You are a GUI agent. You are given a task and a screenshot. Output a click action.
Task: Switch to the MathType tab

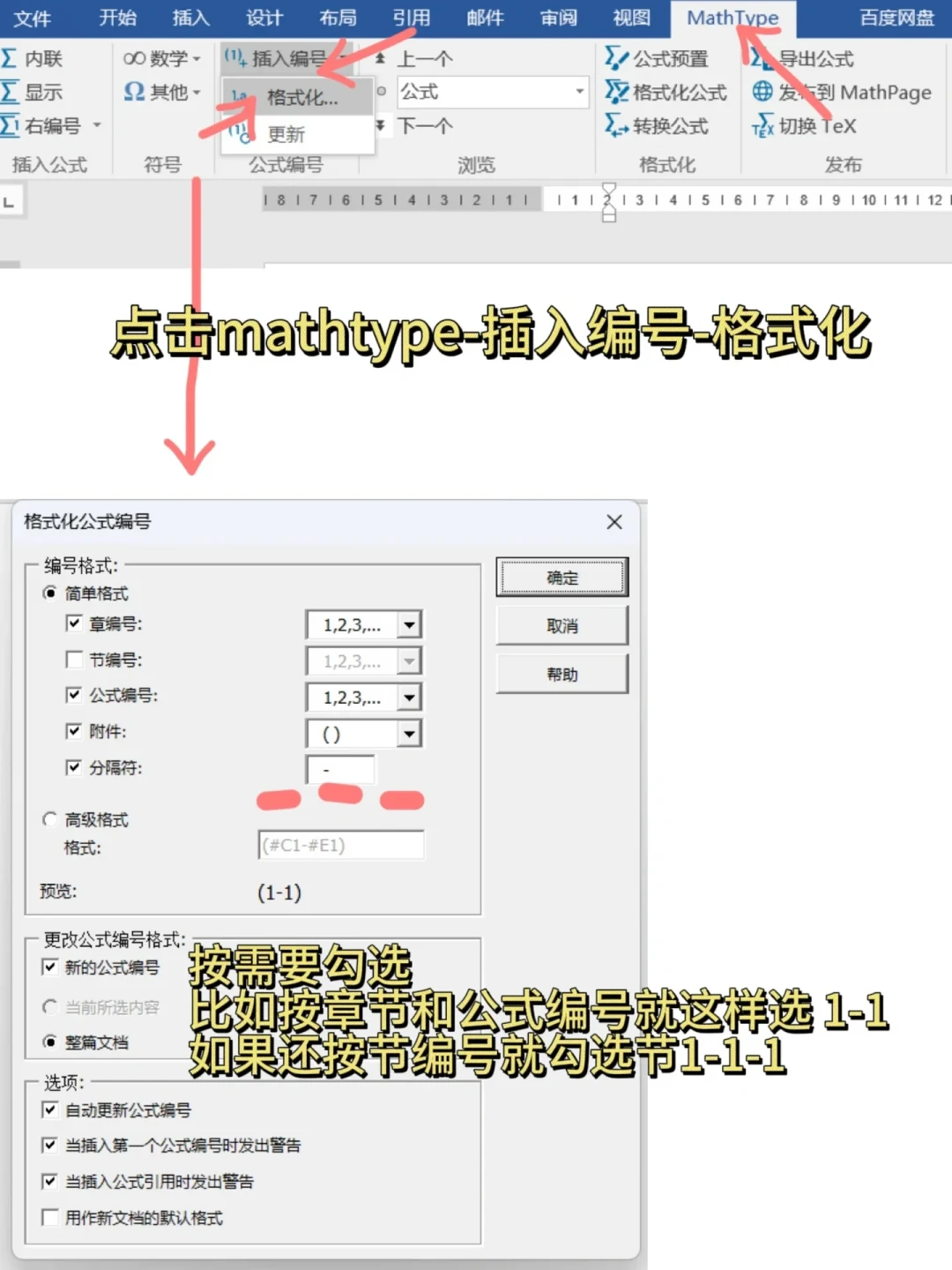click(x=733, y=18)
